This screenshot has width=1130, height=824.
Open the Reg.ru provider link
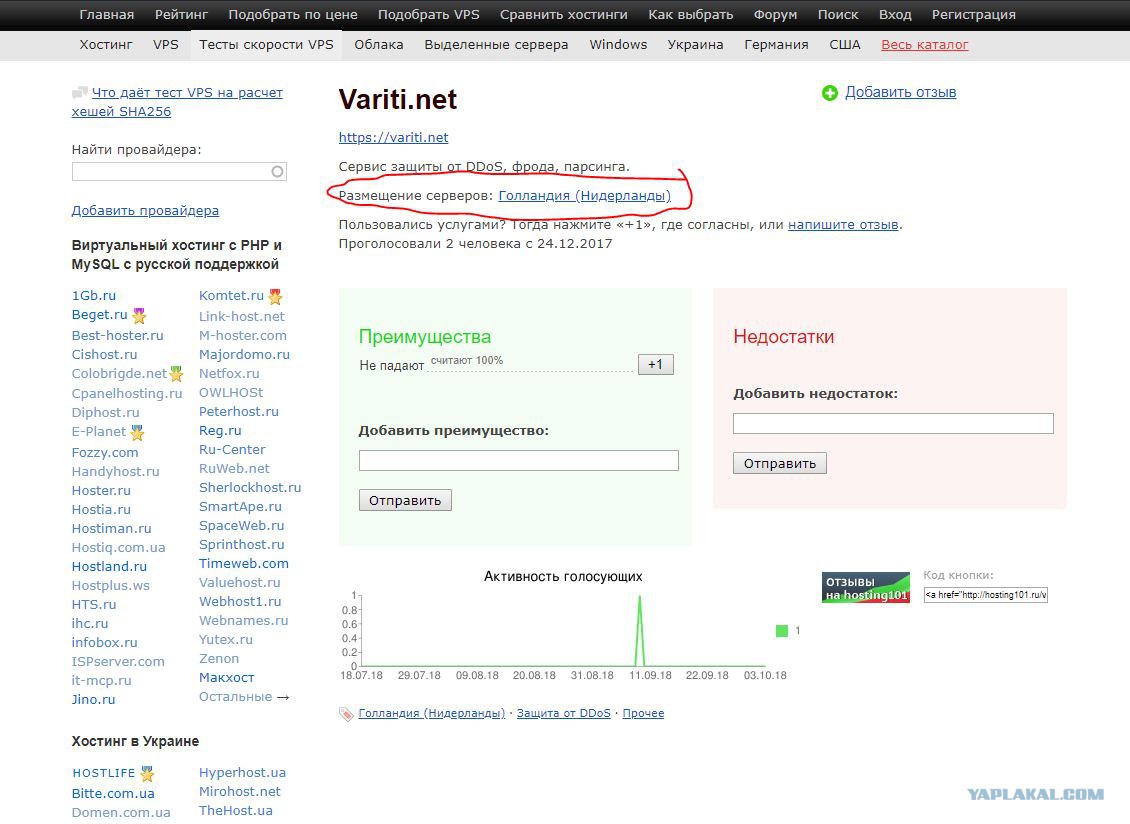[x=221, y=430]
